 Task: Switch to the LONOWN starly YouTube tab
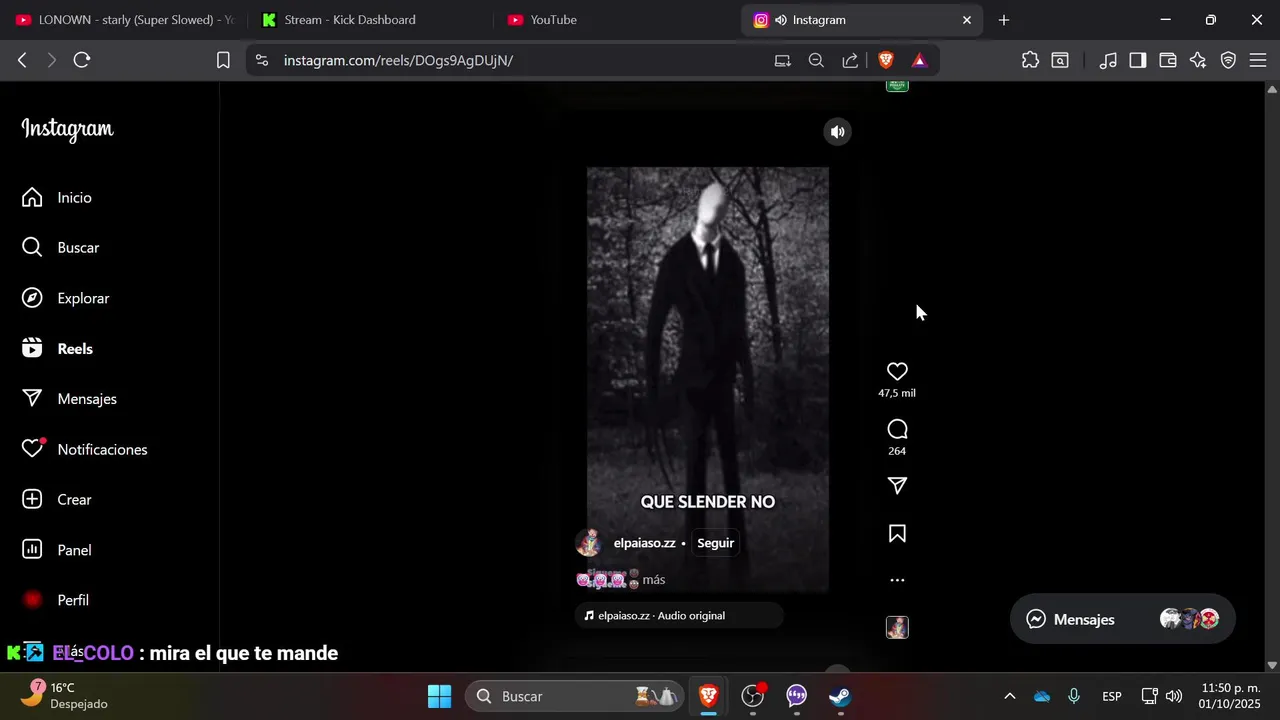(124, 20)
